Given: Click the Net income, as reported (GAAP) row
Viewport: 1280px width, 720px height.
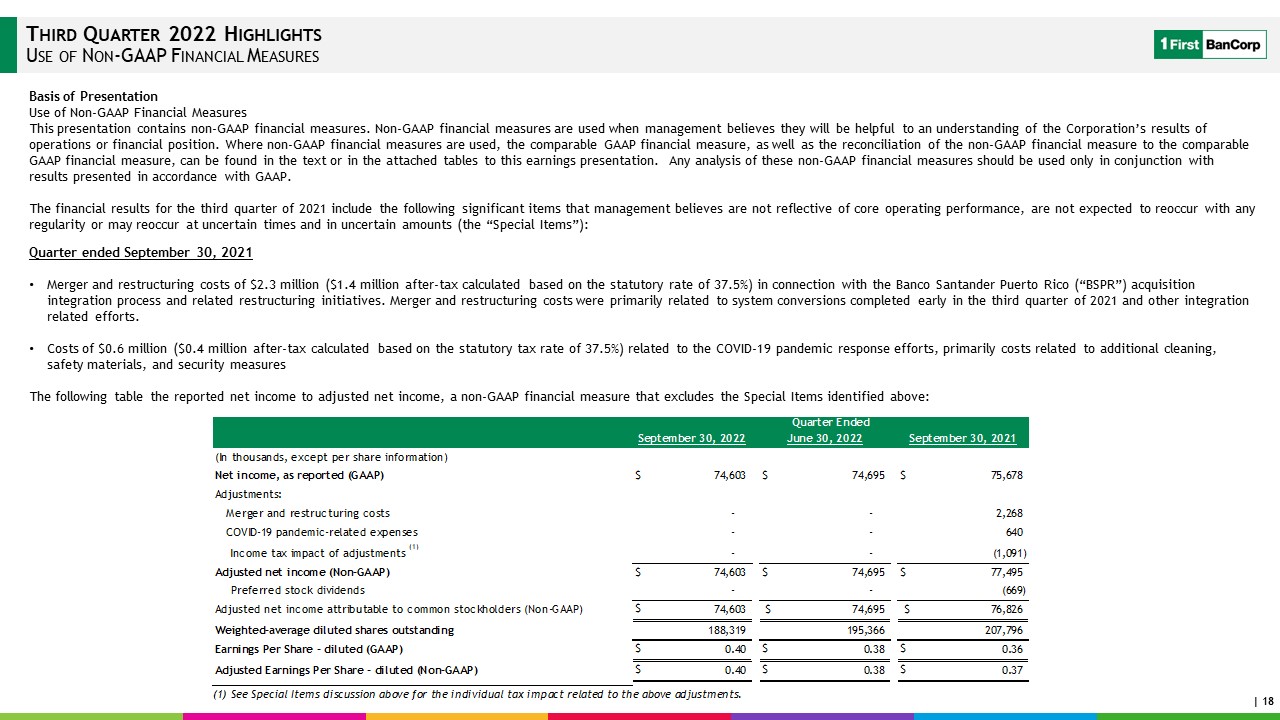Looking at the screenshot, I should coord(620,475).
